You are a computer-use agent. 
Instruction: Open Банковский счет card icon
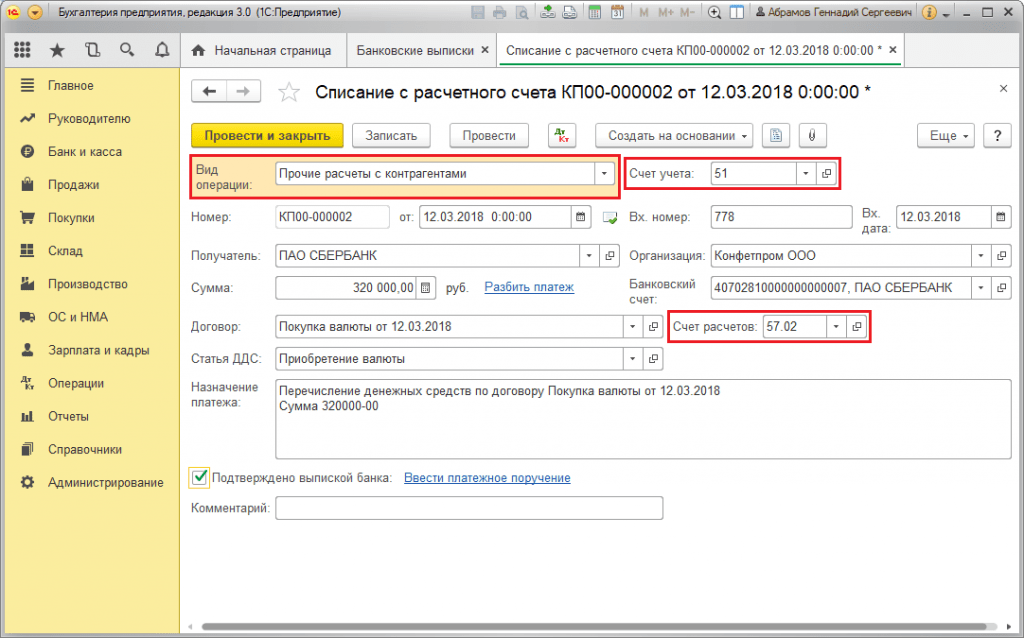tap(1001, 287)
